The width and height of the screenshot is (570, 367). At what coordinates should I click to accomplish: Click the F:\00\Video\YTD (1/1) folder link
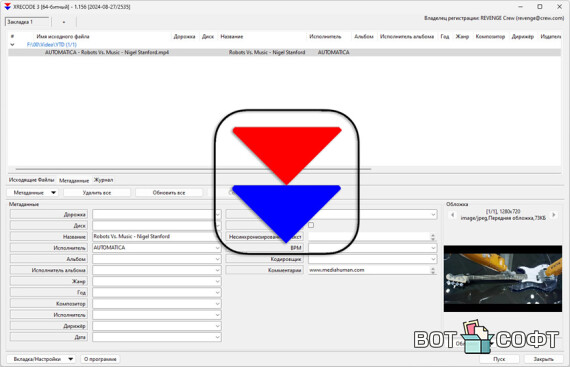52,45
